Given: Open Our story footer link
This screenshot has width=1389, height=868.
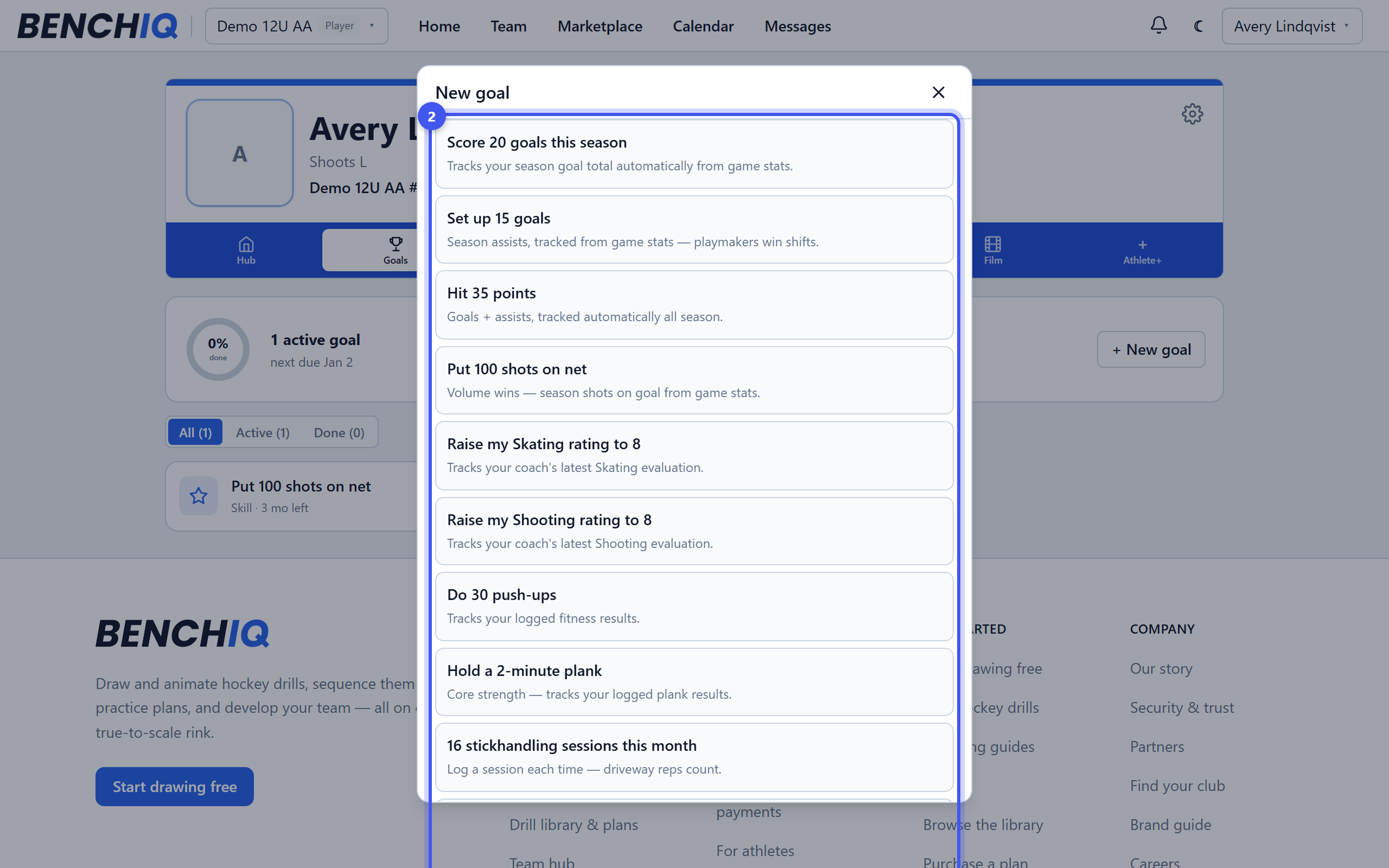Looking at the screenshot, I should (1161, 668).
